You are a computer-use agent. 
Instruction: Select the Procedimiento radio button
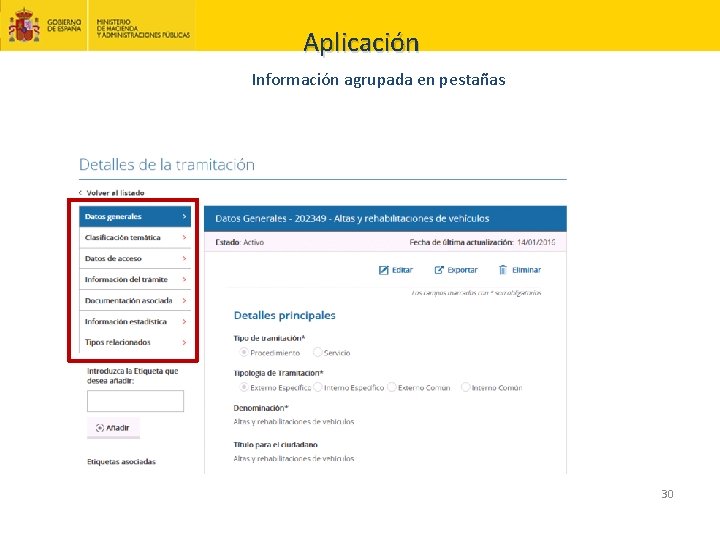[x=244, y=352]
